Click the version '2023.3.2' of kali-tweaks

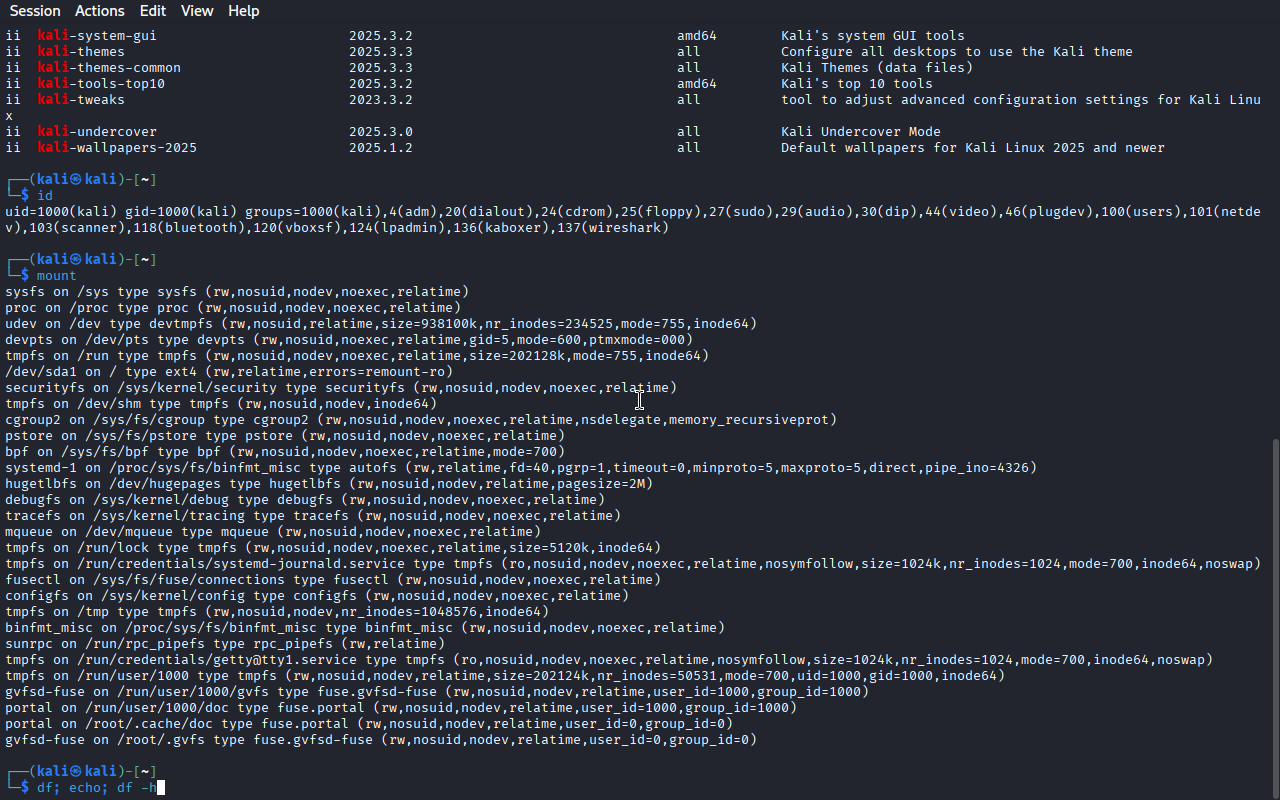coord(381,100)
